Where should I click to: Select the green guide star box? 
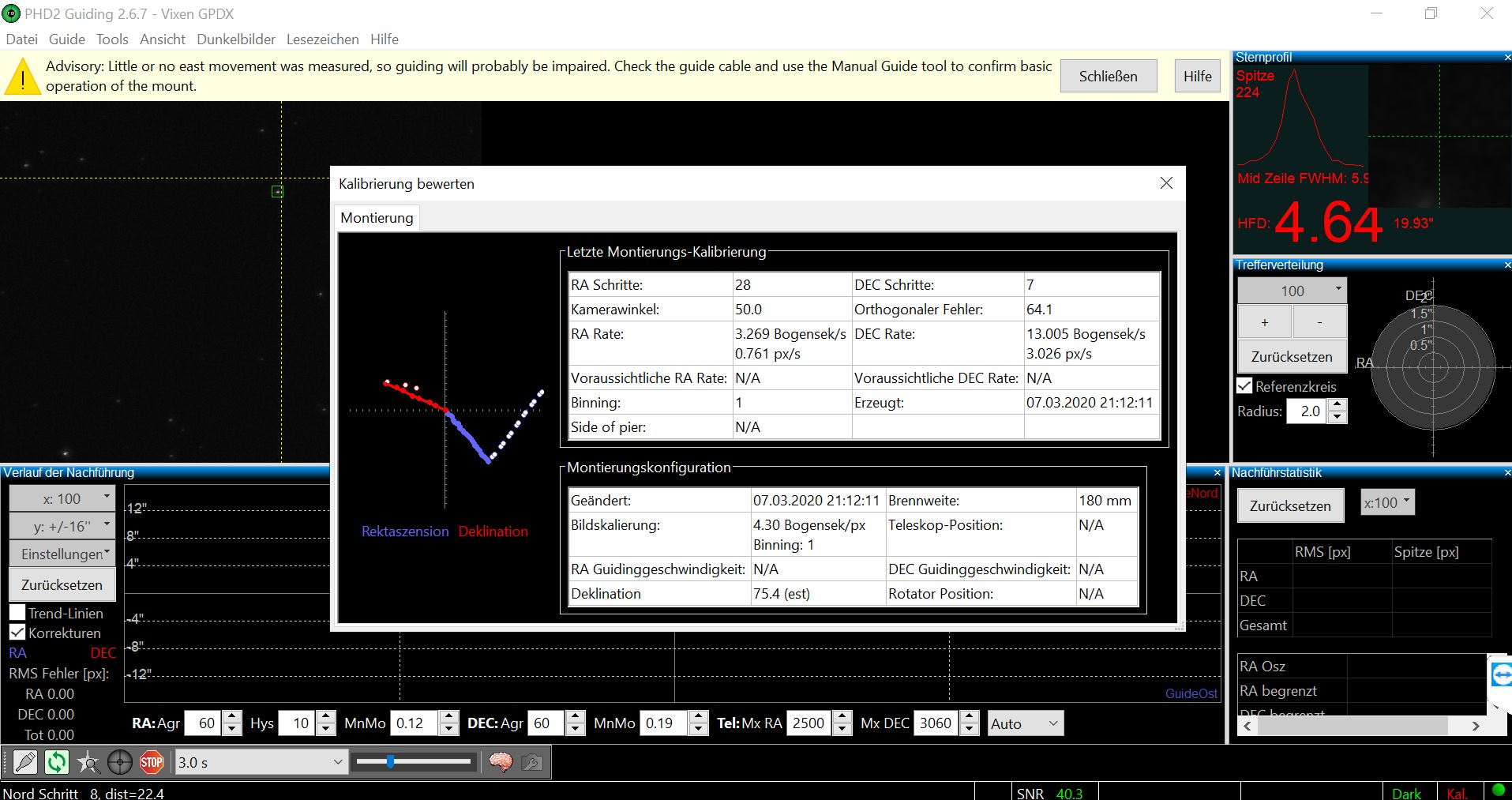tap(277, 191)
